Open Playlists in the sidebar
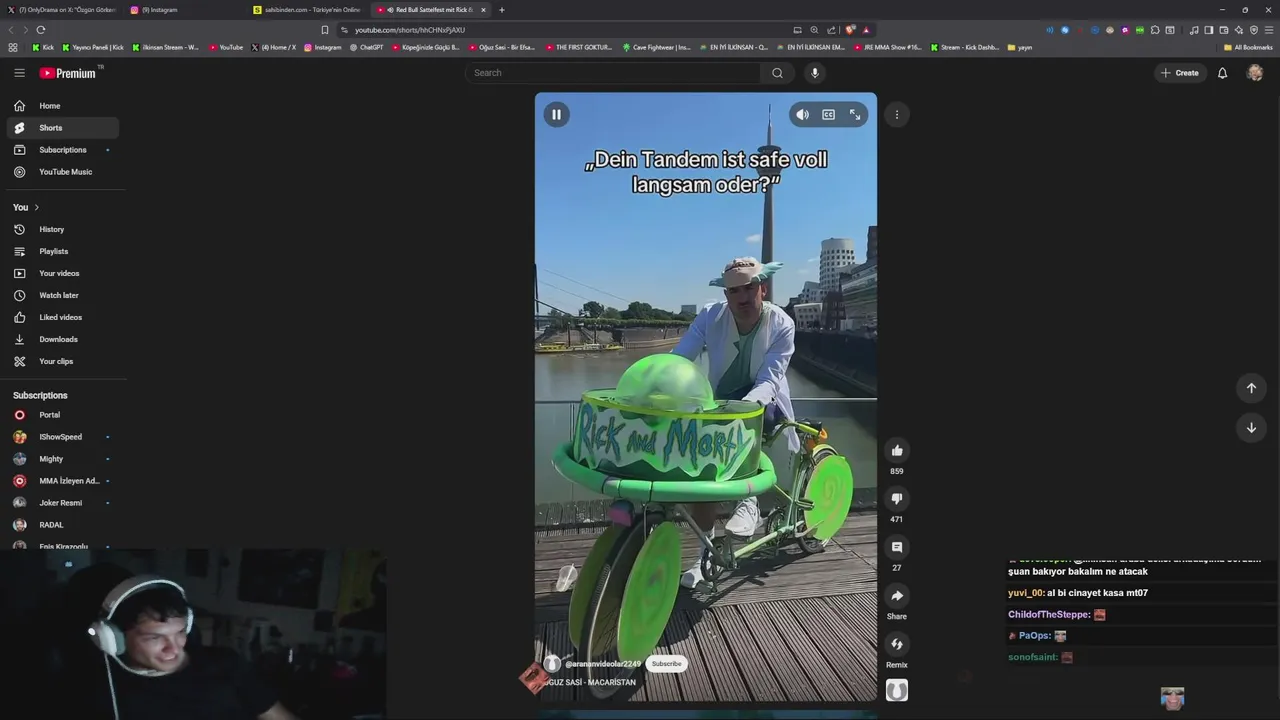The width and height of the screenshot is (1280, 720). pyautogui.click(x=63, y=252)
